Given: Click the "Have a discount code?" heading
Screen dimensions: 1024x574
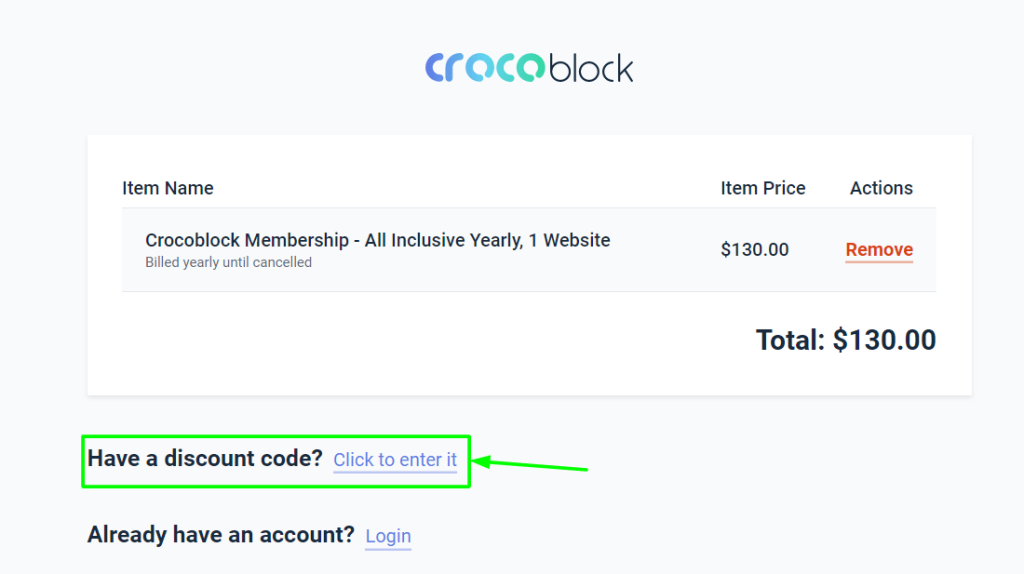Looking at the screenshot, I should (x=205, y=458).
